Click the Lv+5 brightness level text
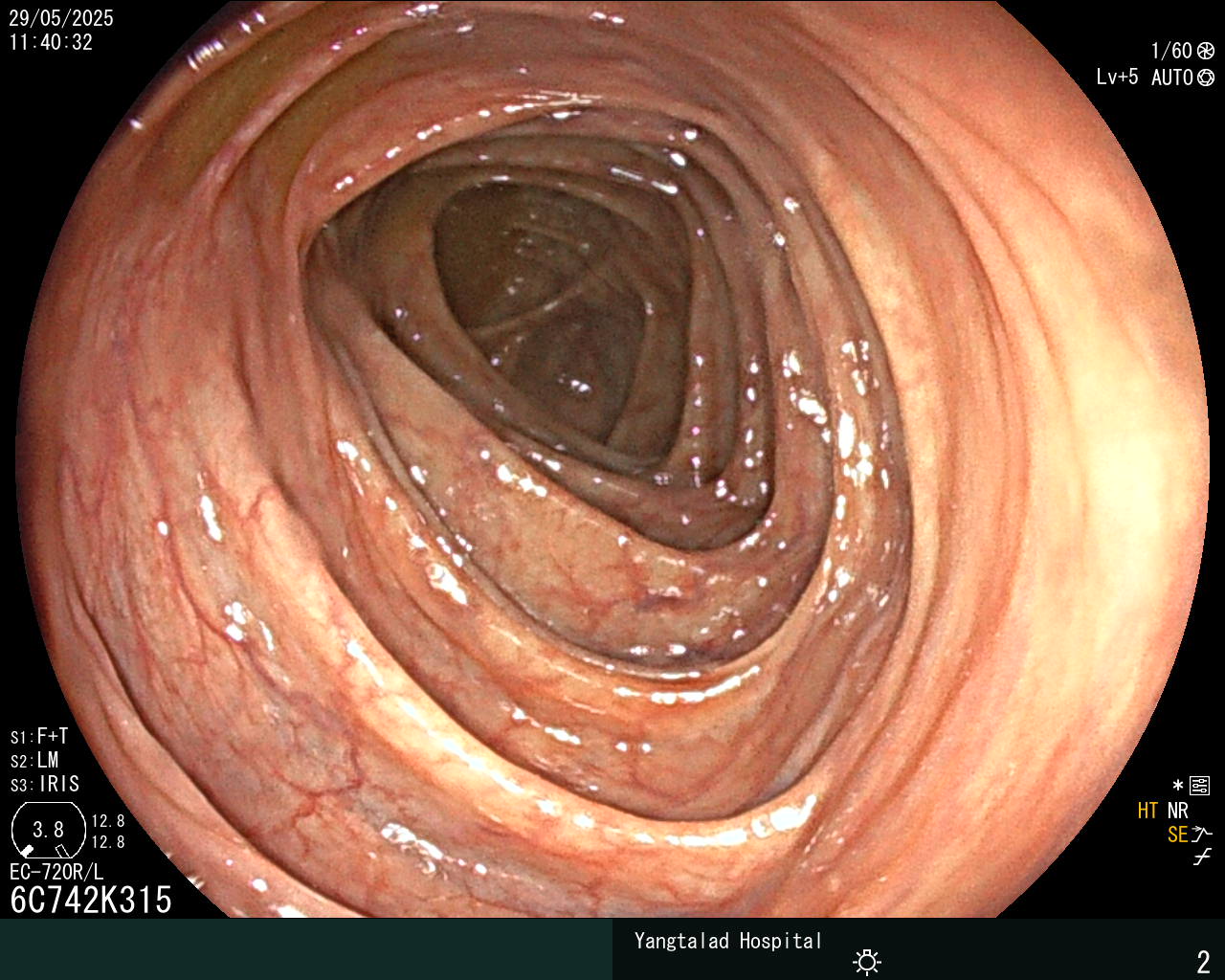 (1117, 78)
